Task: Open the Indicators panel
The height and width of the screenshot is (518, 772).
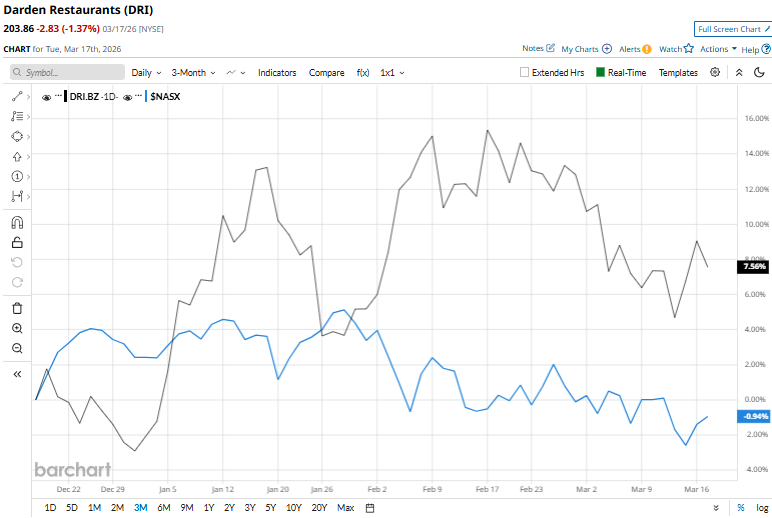Action: pos(277,73)
